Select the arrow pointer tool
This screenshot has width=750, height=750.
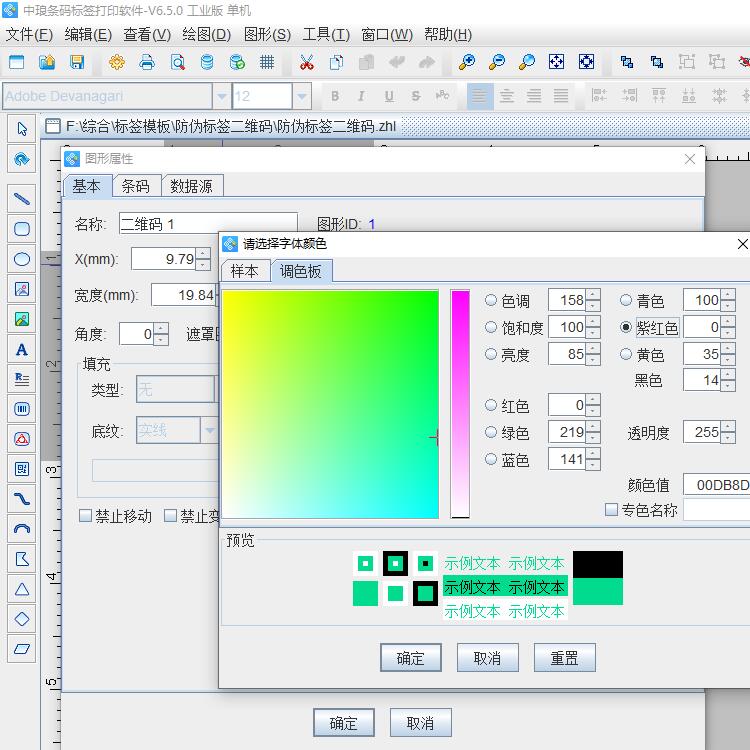tap(22, 129)
